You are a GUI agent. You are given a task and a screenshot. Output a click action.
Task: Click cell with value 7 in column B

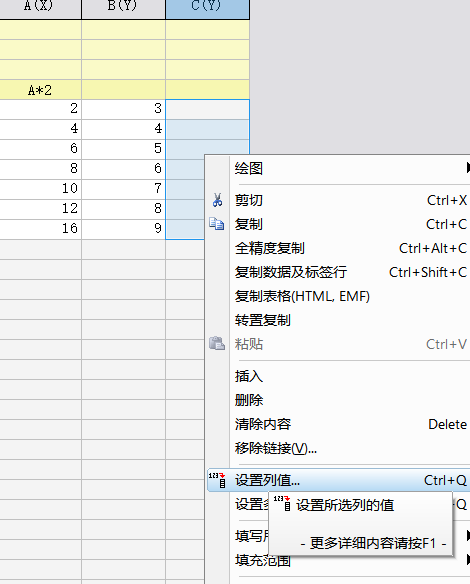[x=123, y=188]
